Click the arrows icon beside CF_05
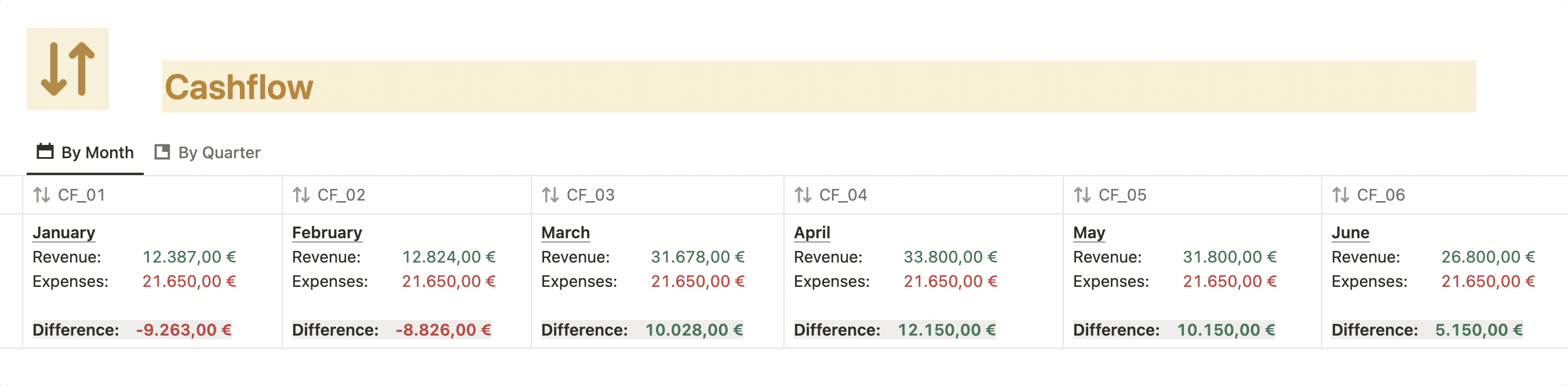Image resolution: width=1568 pixels, height=386 pixels. [1082, 195]
